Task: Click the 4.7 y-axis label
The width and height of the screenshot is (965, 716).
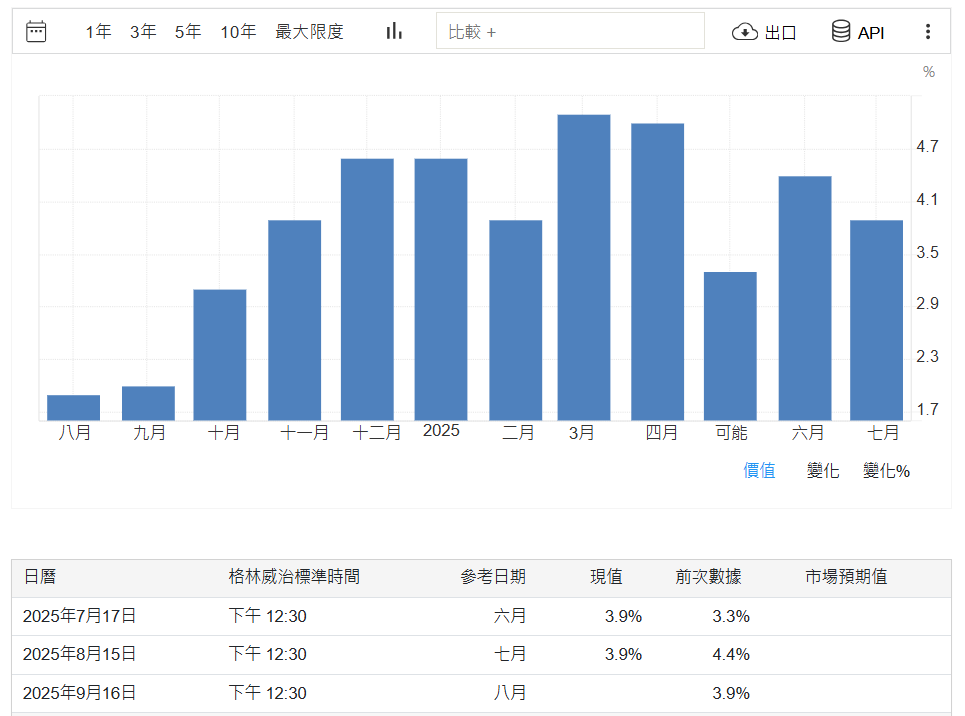Action: click(927, 147)
